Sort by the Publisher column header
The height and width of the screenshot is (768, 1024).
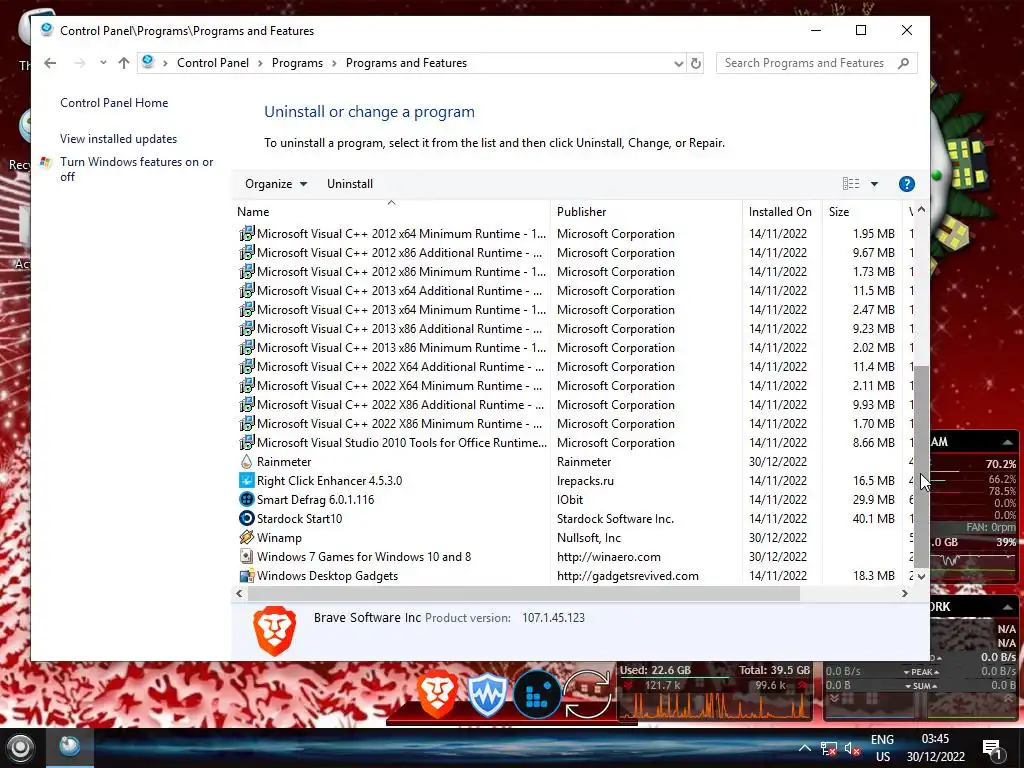click(647, 212)
